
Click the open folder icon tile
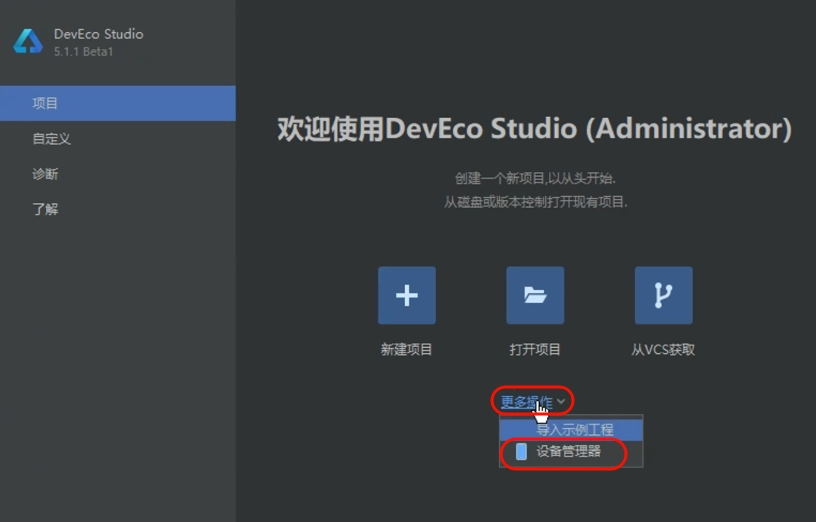pyautogui.click(x=535, y=295)
